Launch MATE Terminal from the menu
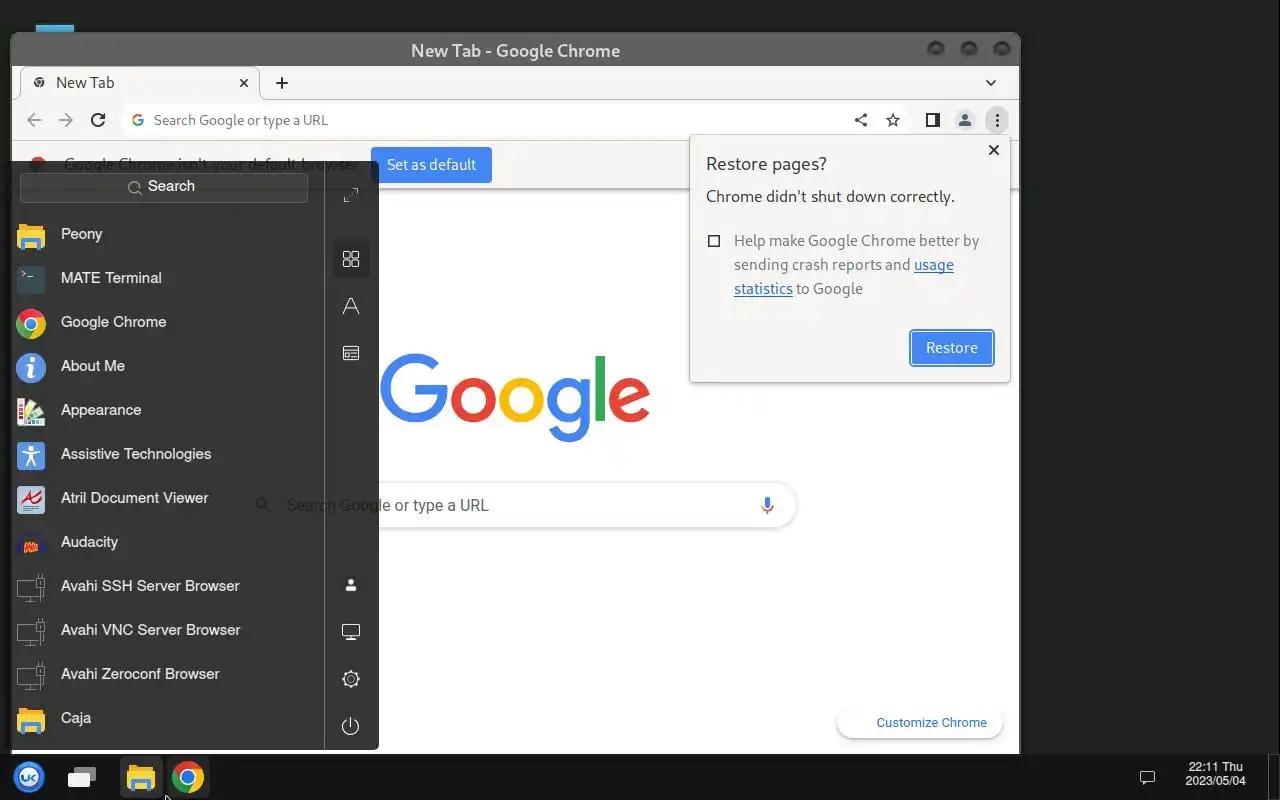Viewport: 1280px width, 800px height. [x=168, y=278]
